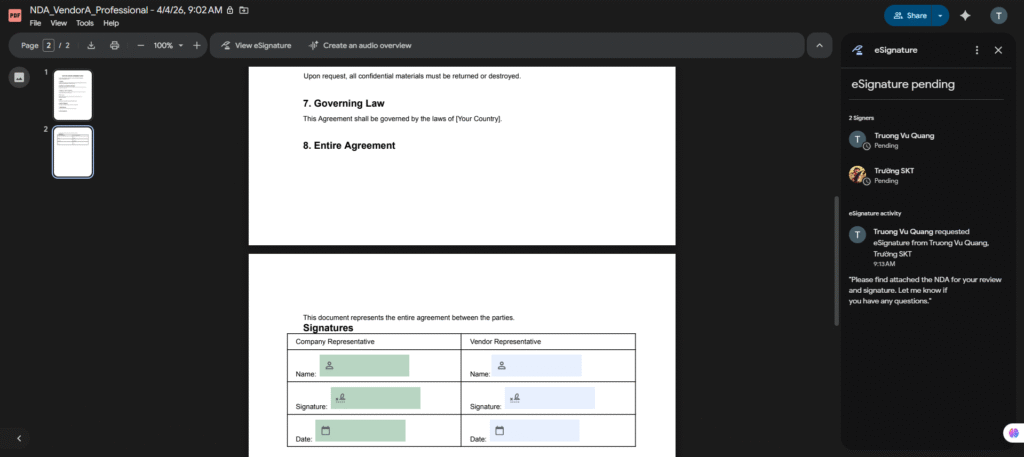Click the download icon in the toolbar
Screen dimensions: 1024x457
[x=91, y=45]
